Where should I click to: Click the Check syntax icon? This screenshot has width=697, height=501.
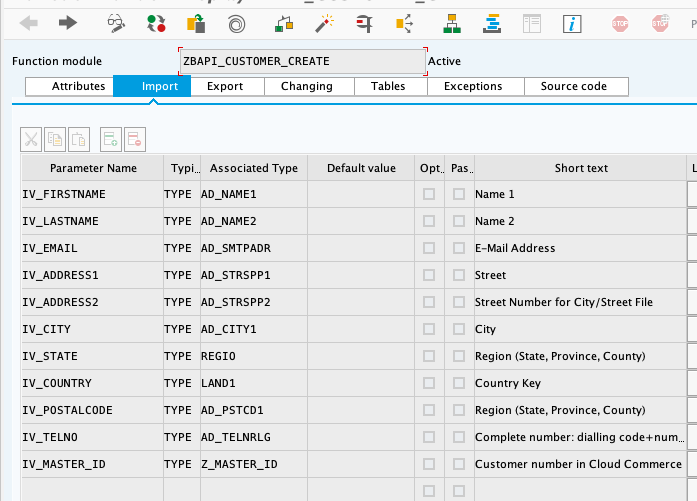pyautogui.click(x=284, y=24)
